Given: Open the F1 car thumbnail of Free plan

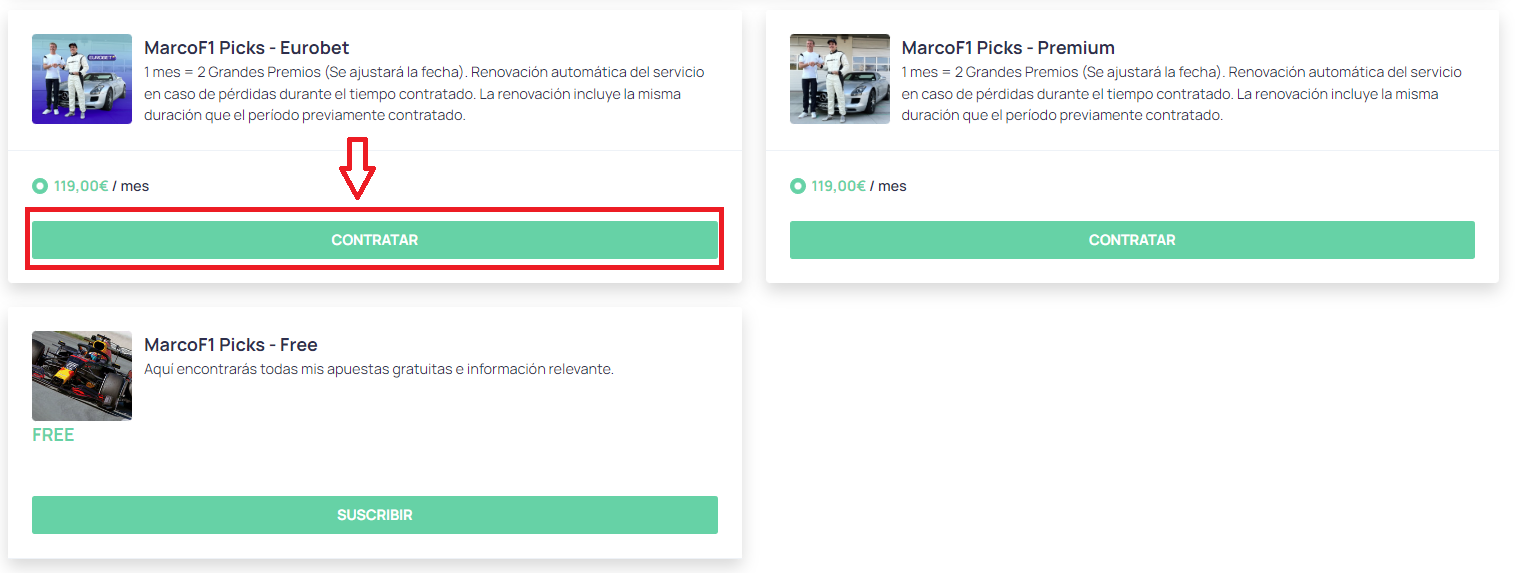Looking at the screenshot, I should (x=82, y=376).
